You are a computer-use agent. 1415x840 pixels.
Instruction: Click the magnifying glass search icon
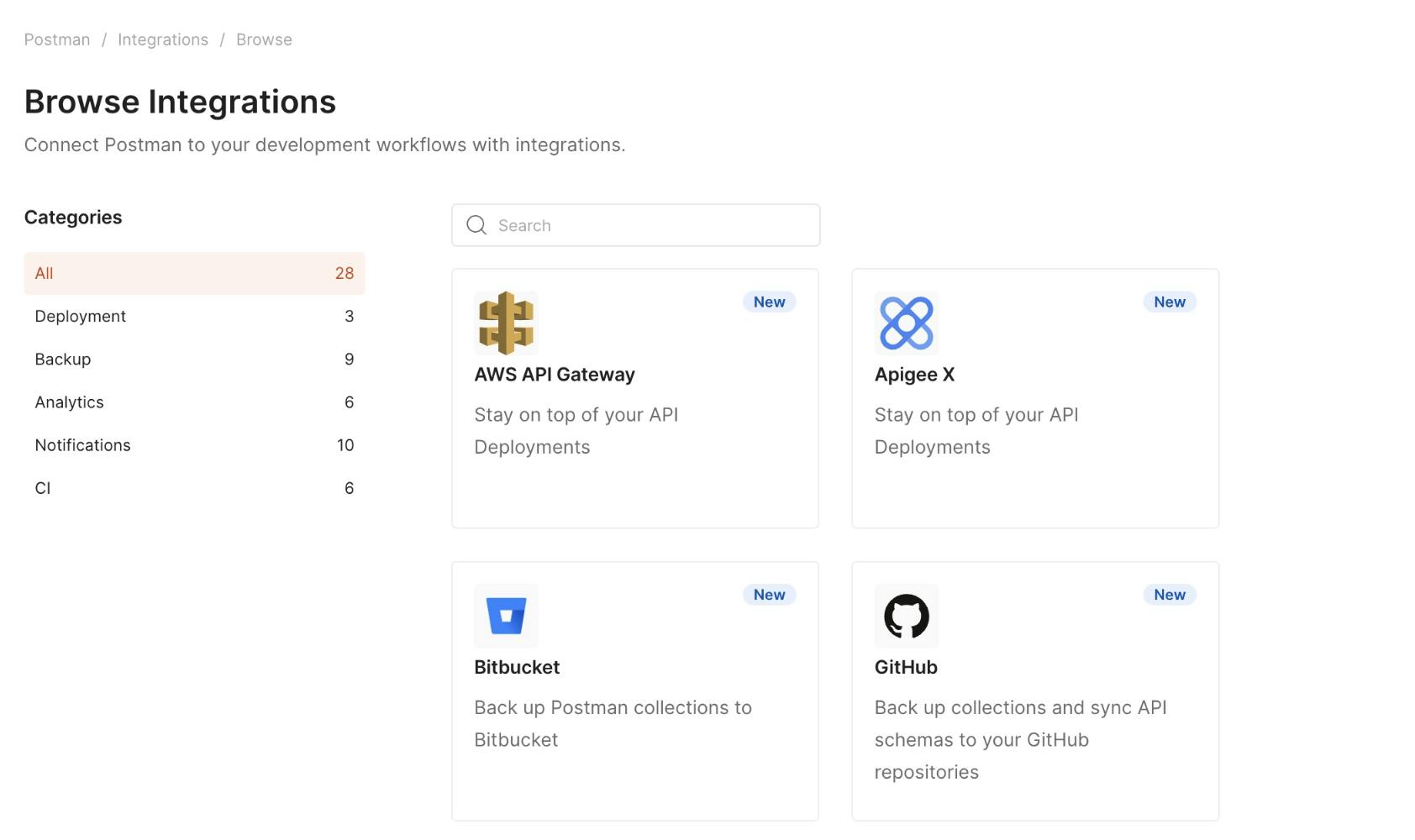pos(476,225)
